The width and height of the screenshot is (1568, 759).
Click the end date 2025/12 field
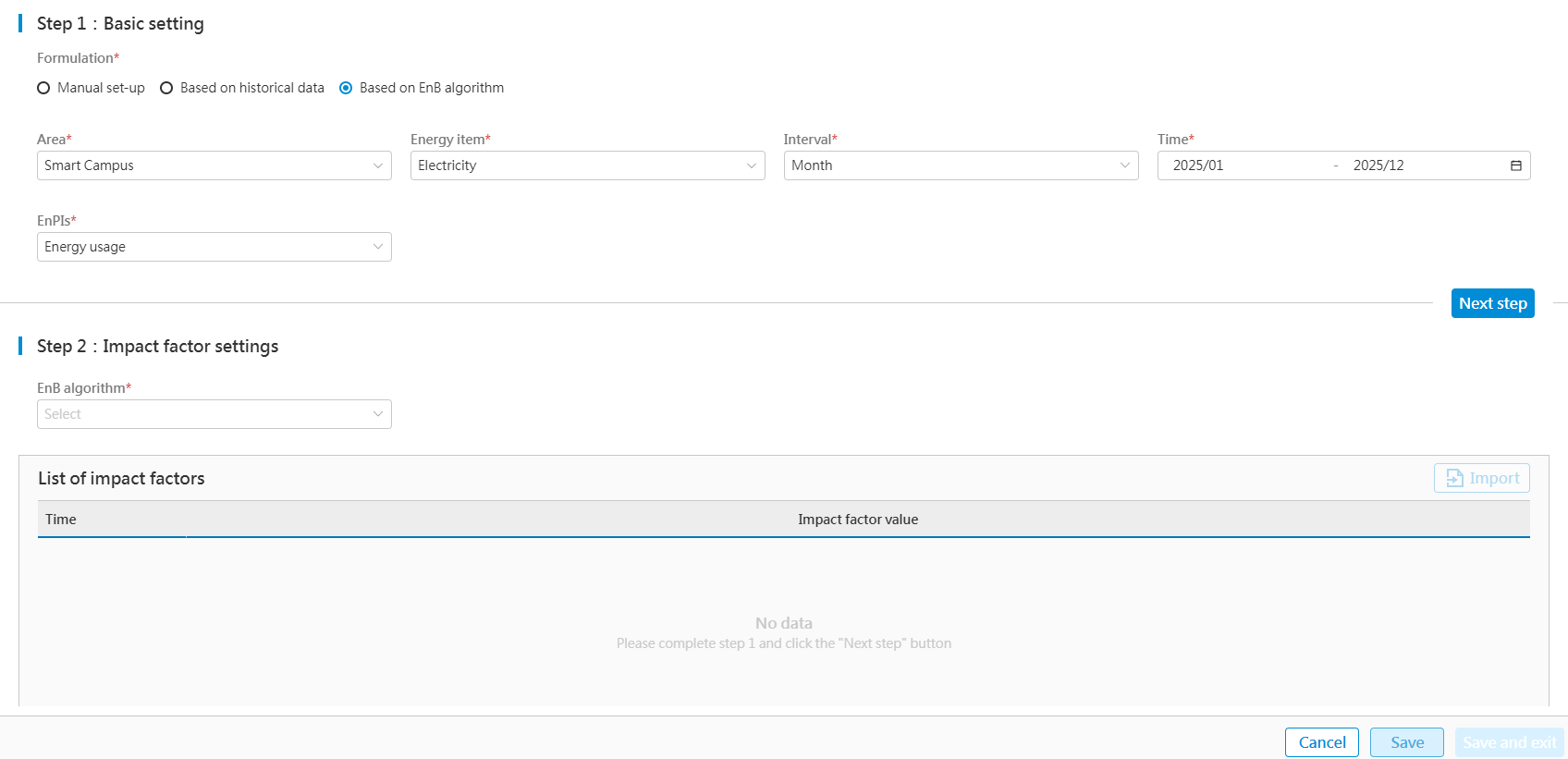coord(1378,165)
